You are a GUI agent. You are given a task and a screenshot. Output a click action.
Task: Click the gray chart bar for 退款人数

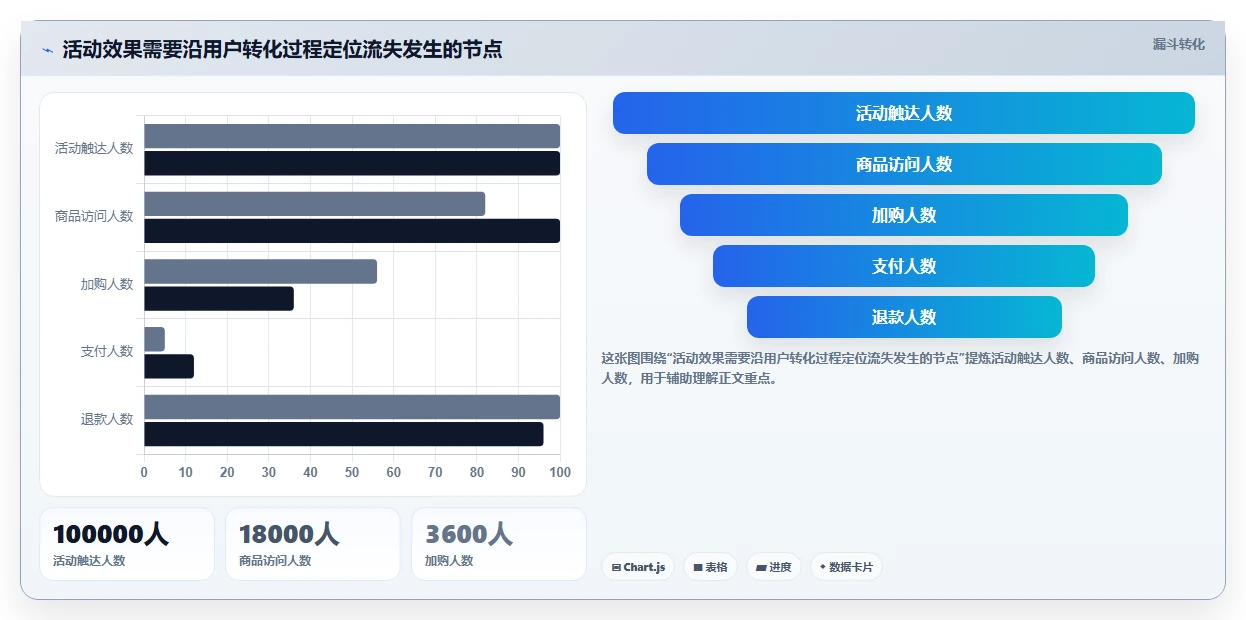352,407
